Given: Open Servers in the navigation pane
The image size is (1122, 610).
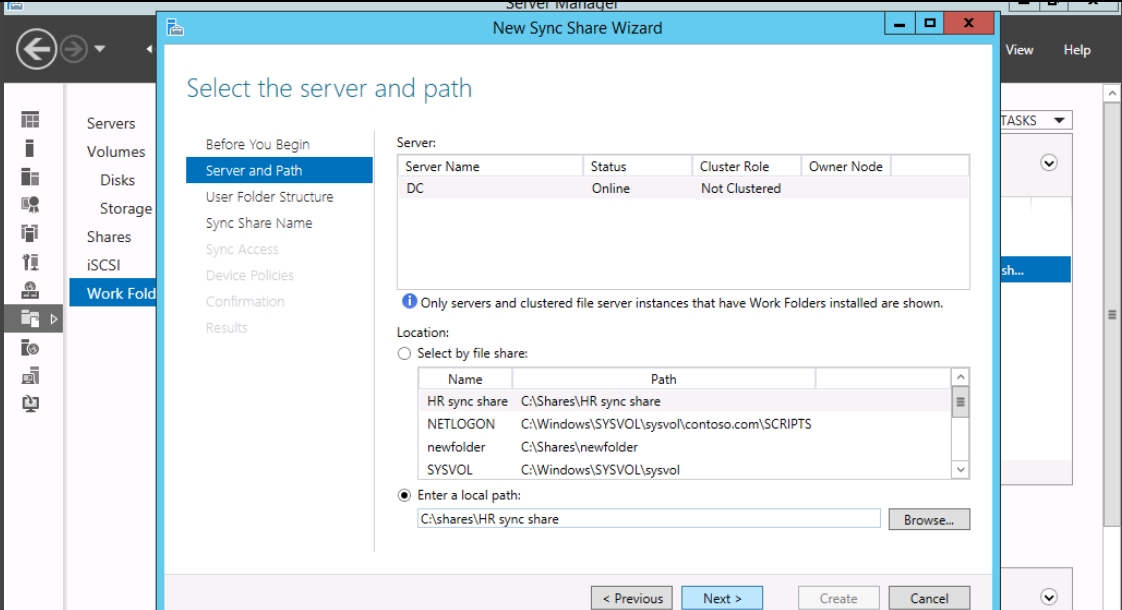Looking at the screenshot, I should (x=111, y=123).
